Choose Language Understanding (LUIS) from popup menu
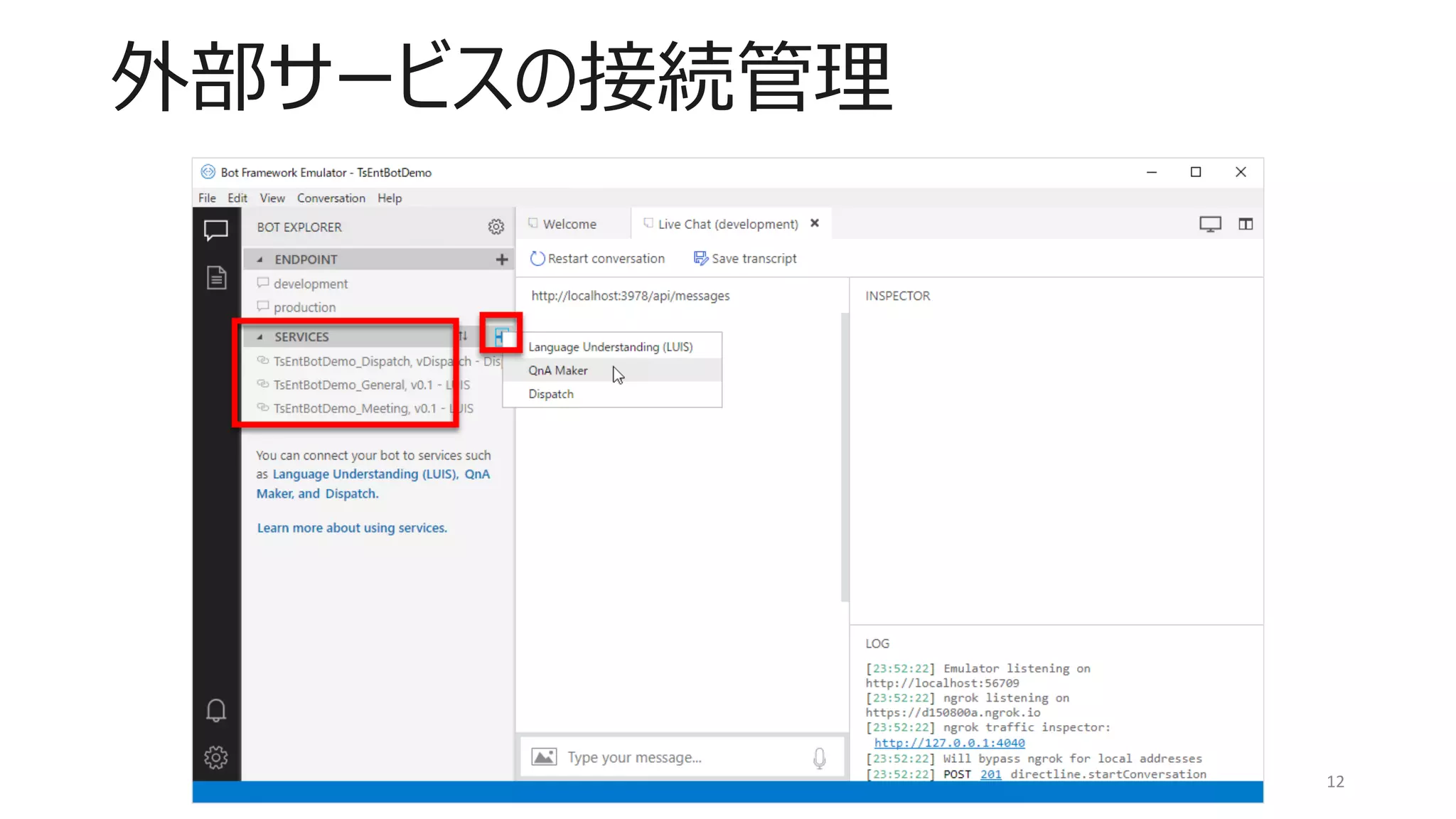Image resolution: width=1456 pixels, height=819 pixels. pyautogui.click(x=612, y=347)
